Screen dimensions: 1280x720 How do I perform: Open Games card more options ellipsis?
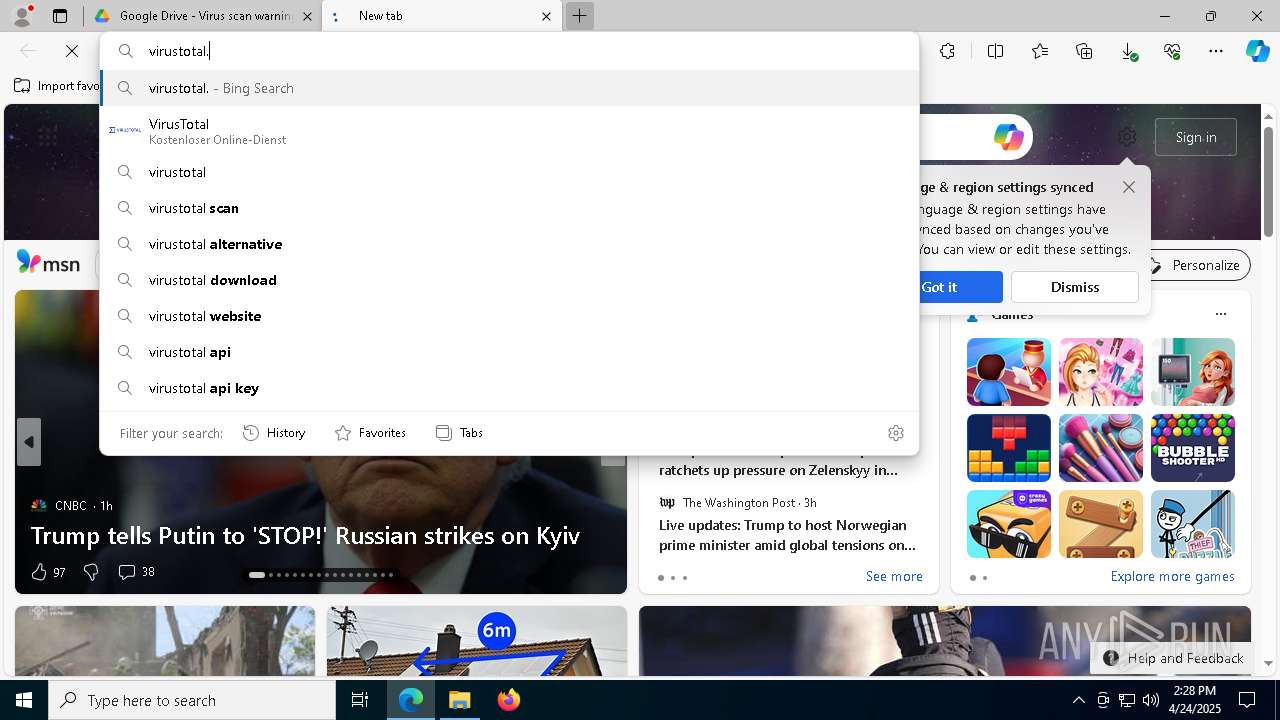pyautogui.click(x=1220, y=314)
